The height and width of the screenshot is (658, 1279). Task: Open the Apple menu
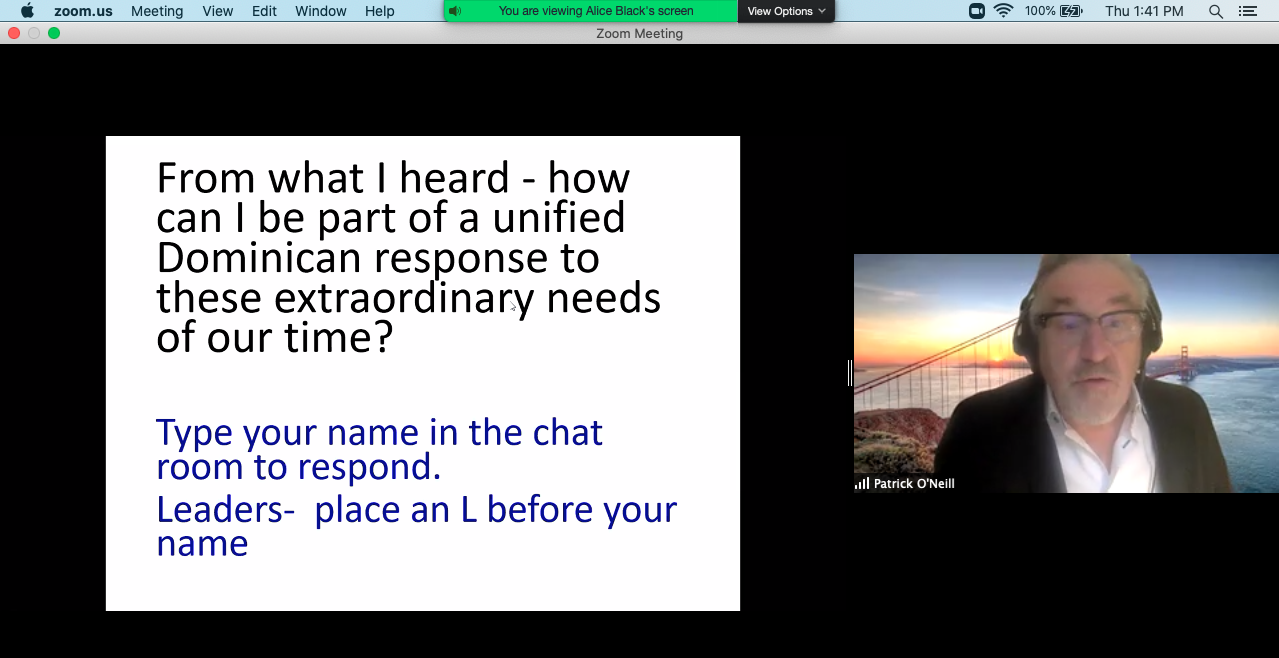click(x=27, y=11)
